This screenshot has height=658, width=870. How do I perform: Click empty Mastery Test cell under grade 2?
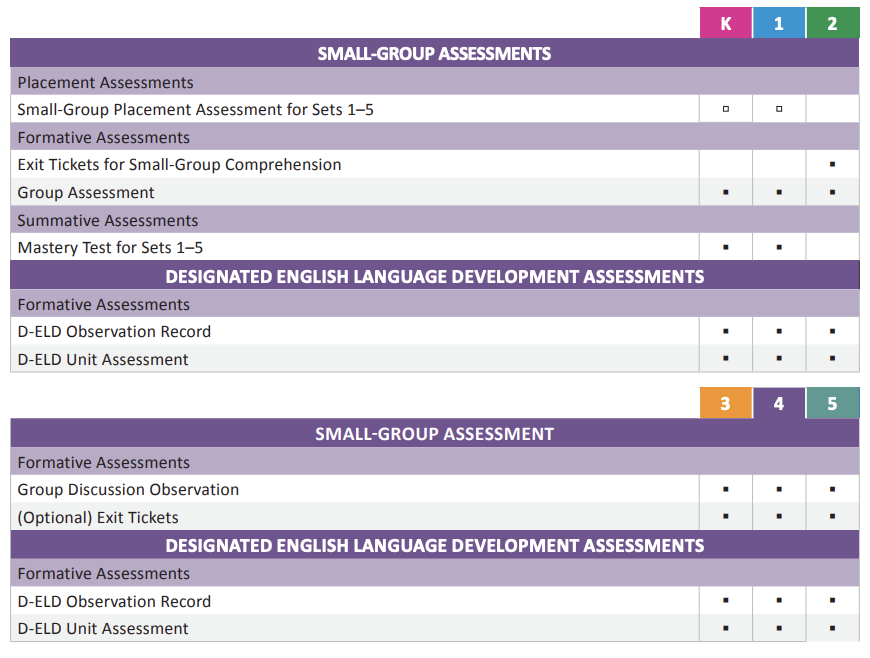pyautogui.click(x=832, y=247)
